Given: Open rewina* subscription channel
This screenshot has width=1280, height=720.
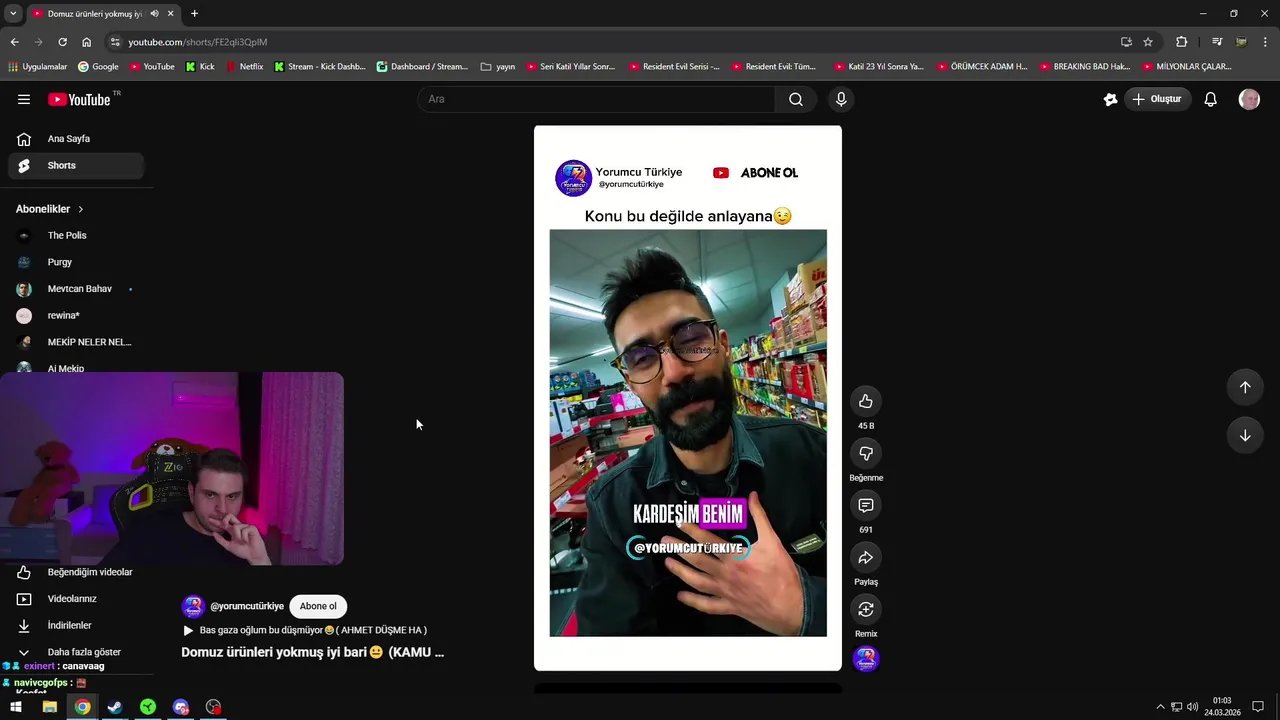Looking at the screenshot, I should tap(77, 315).
